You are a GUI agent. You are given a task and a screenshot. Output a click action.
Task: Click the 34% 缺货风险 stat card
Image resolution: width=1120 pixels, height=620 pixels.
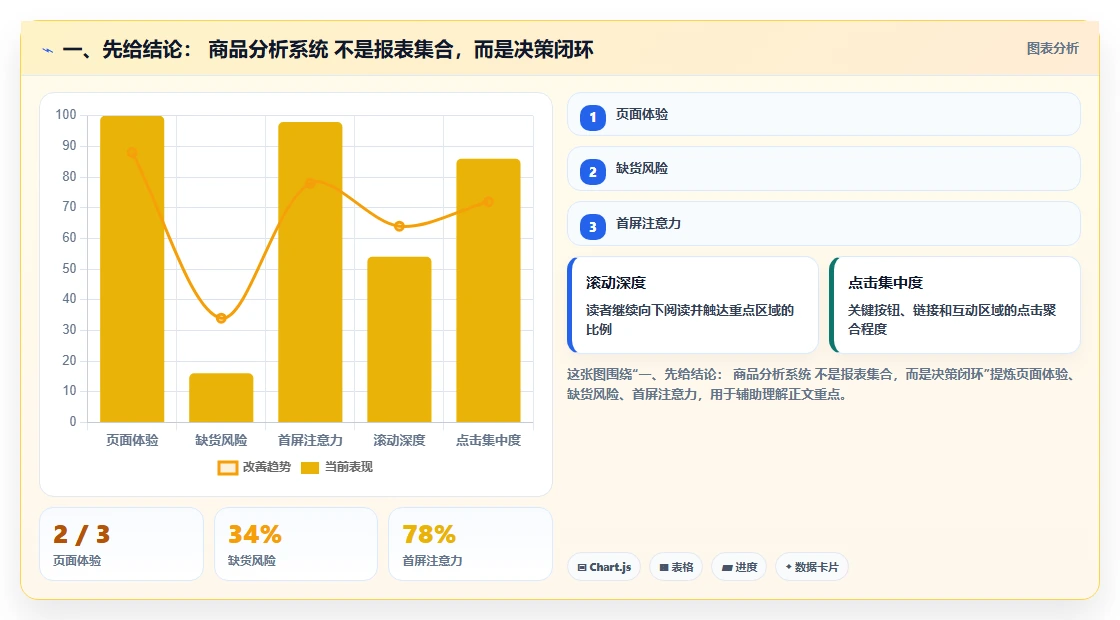click(x=296, y=544)
